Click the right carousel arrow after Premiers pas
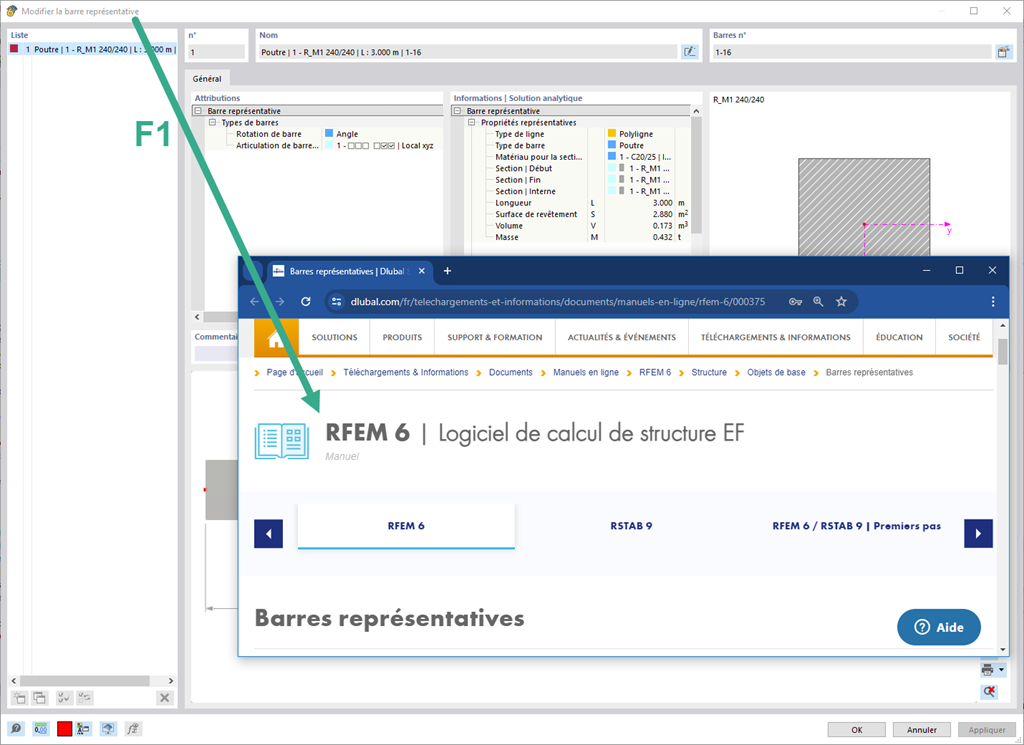This screenshot has width=1024, height=745. 978,533
